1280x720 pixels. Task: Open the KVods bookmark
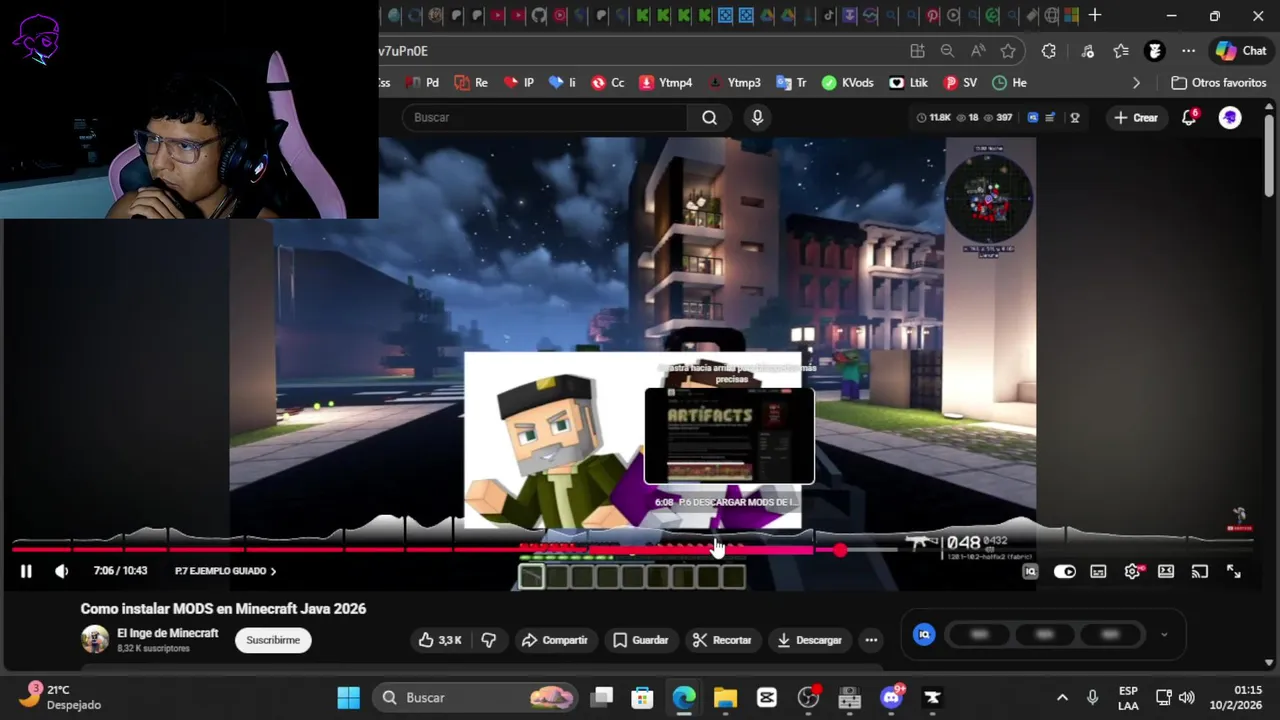pyautogui.click(x=848, y=83)
